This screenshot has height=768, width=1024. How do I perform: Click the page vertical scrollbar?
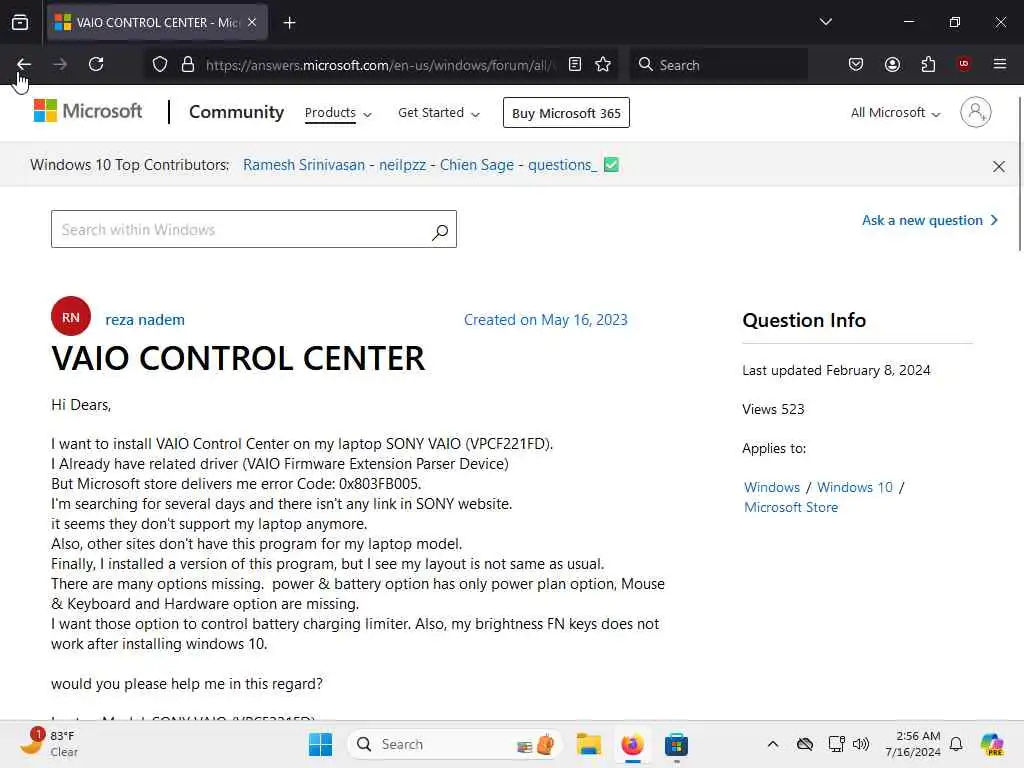(x=1019, y=174)
